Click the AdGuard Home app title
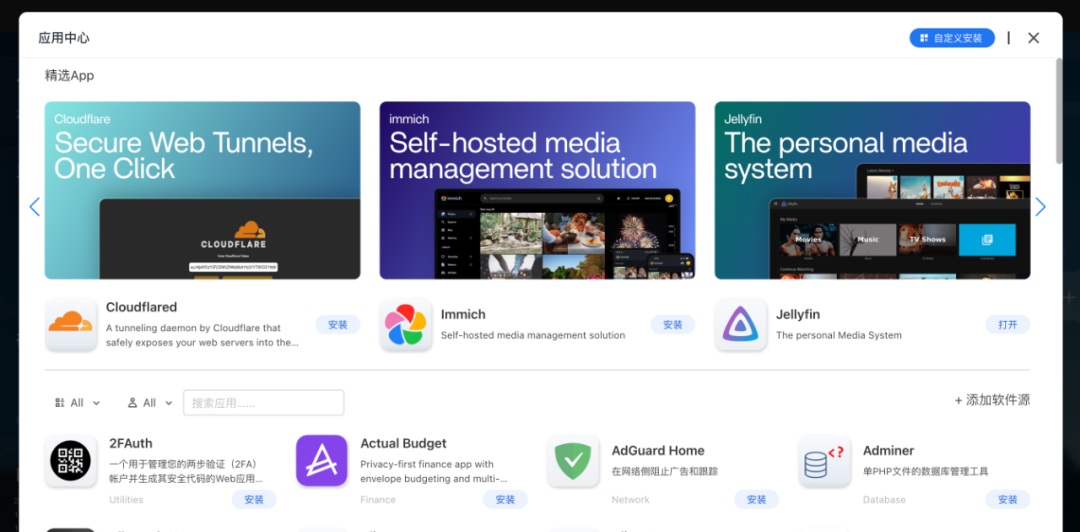1080x532 pixels. (658, 451)
